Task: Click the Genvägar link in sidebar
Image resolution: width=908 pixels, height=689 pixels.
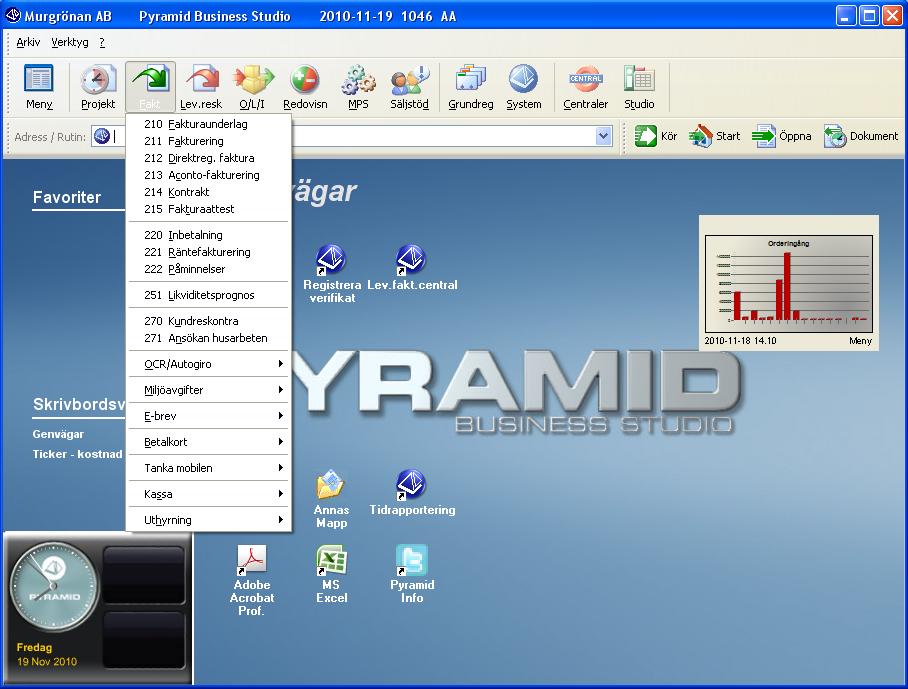Action: coord(58,434)
